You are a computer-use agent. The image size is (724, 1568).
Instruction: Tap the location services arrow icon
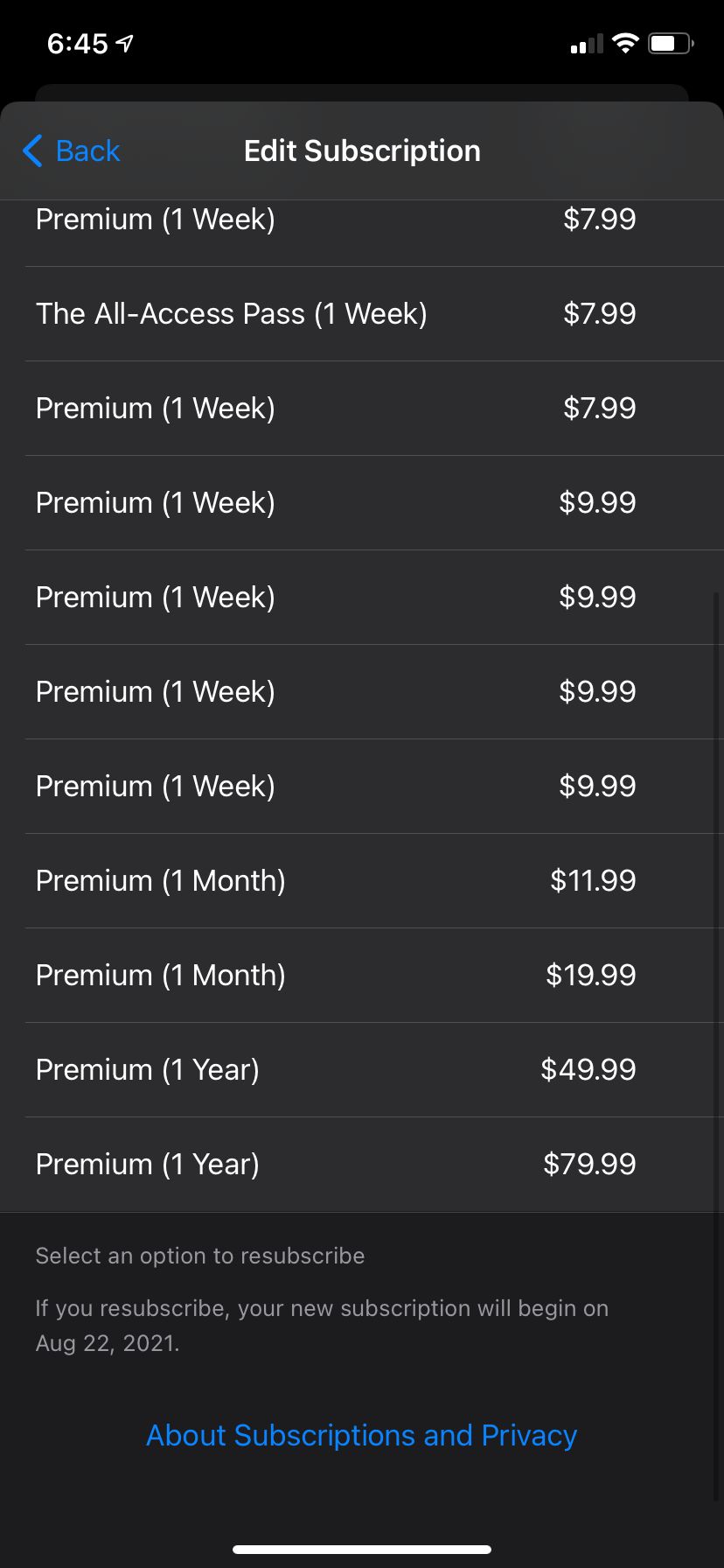point(125,43)
